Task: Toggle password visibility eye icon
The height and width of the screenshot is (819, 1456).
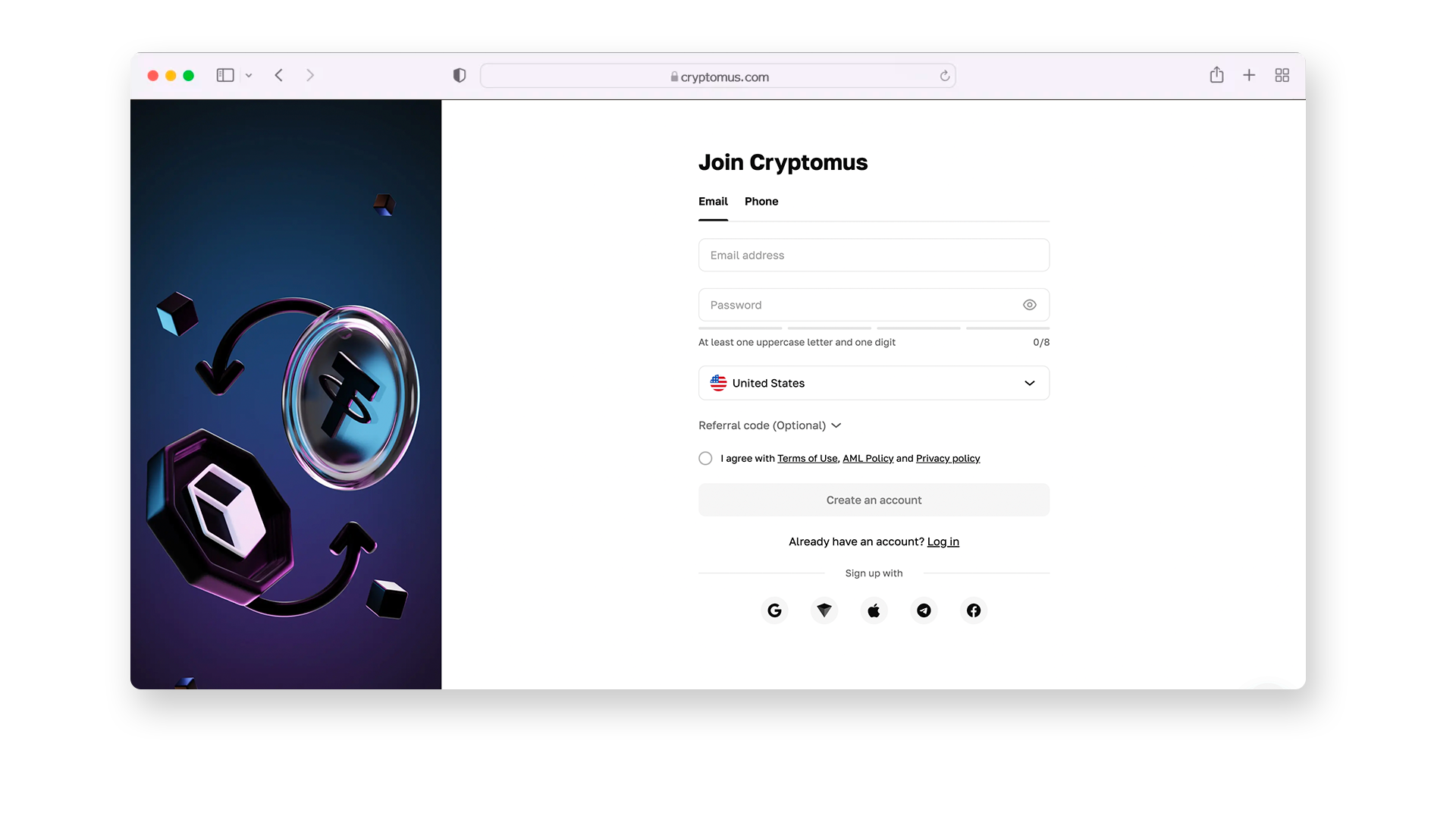Action: coord(1029,305)
